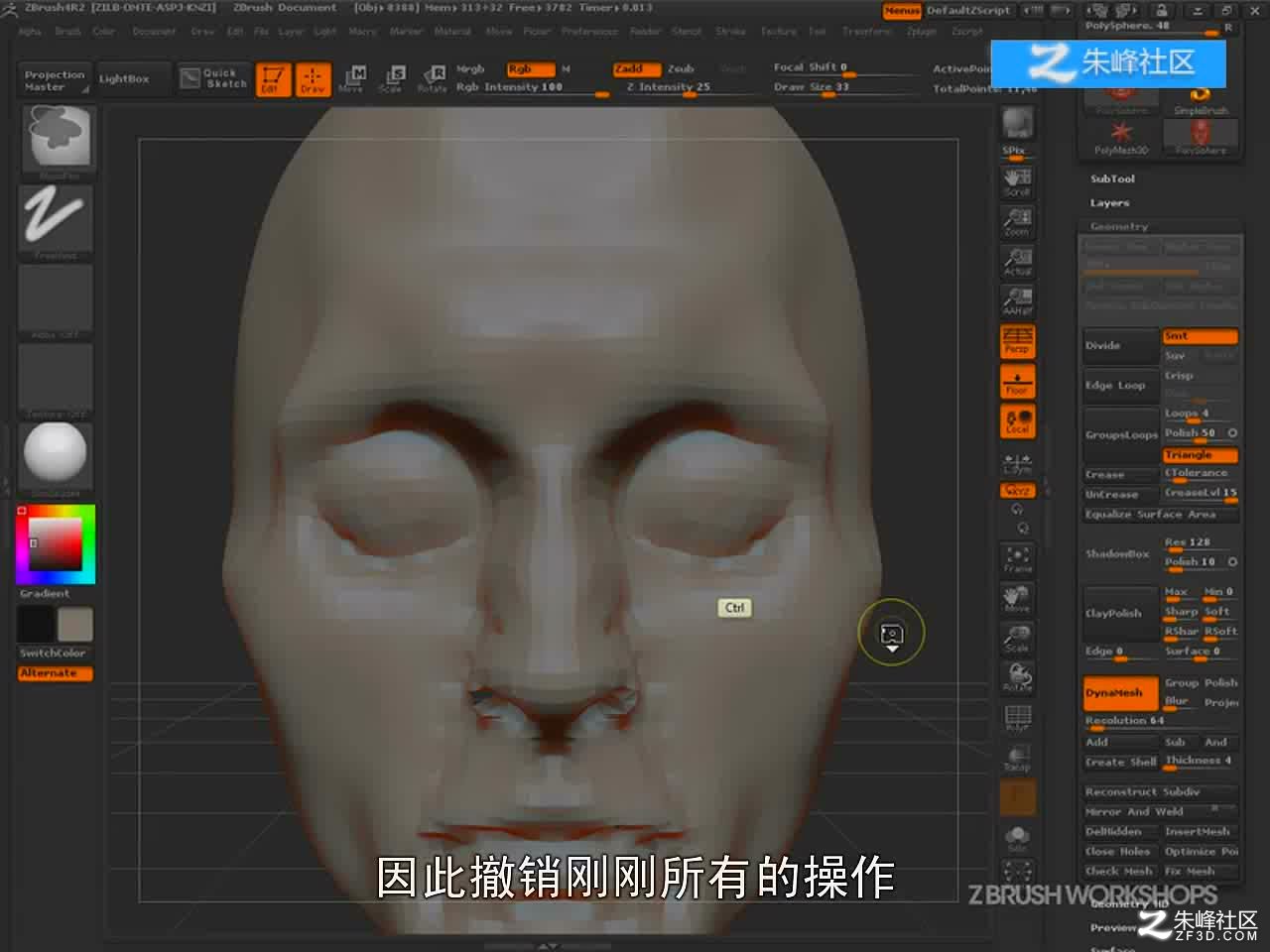Expand the Preview section
This screenshot has width=1270, height=952.
point(1113,928)
